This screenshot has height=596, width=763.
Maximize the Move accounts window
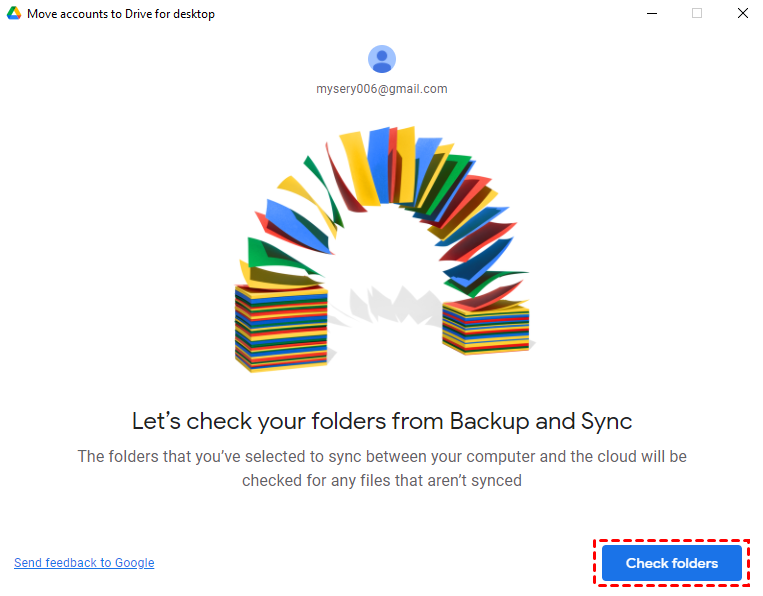[x=697, y=14]
